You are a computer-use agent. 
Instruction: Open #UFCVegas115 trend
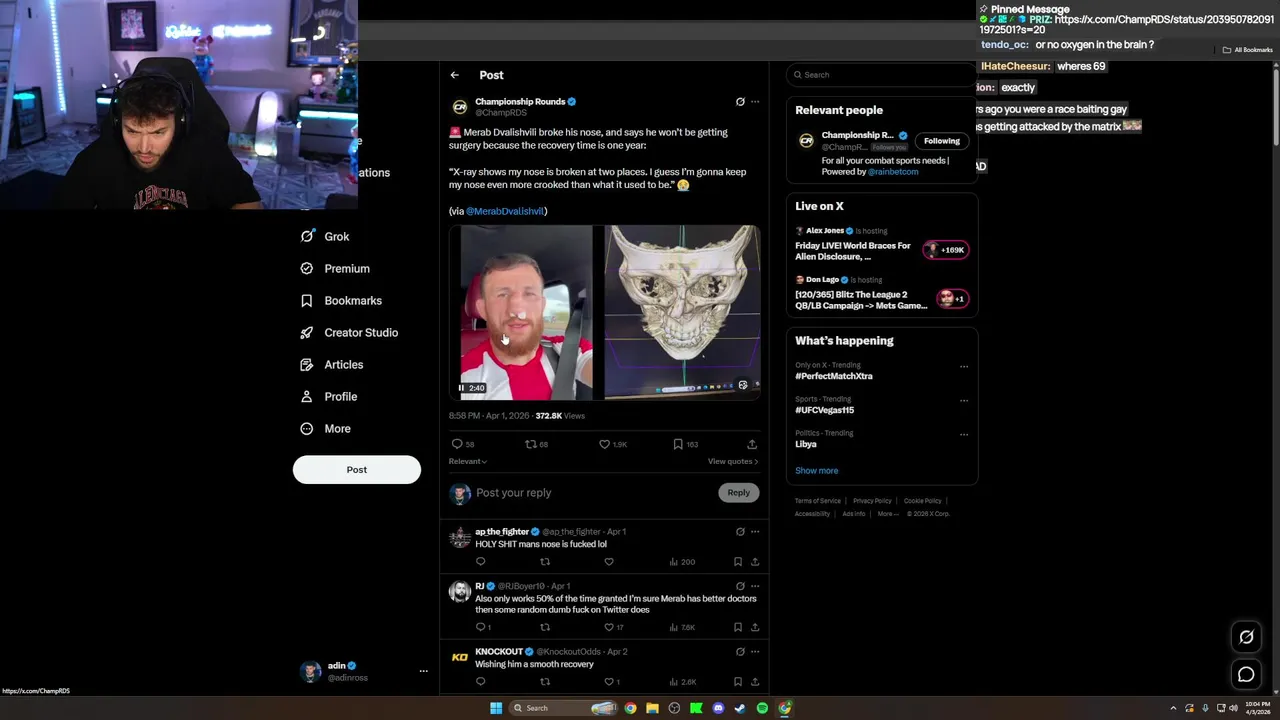coord(825,411)
